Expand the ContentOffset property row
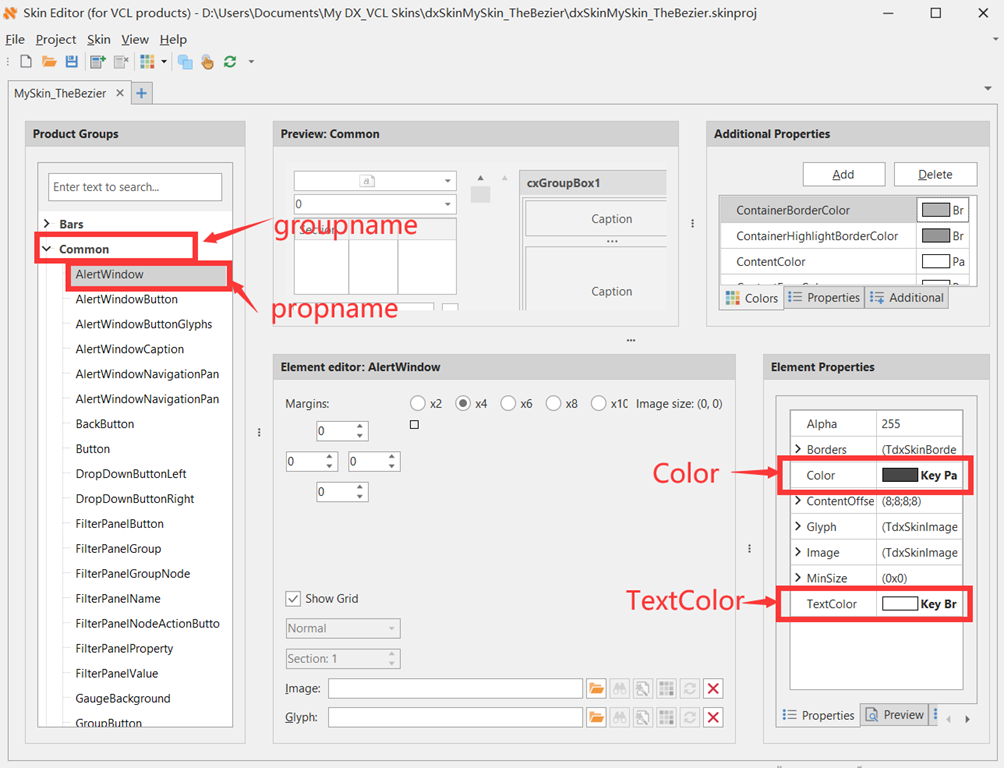 [x=798, y=500]
